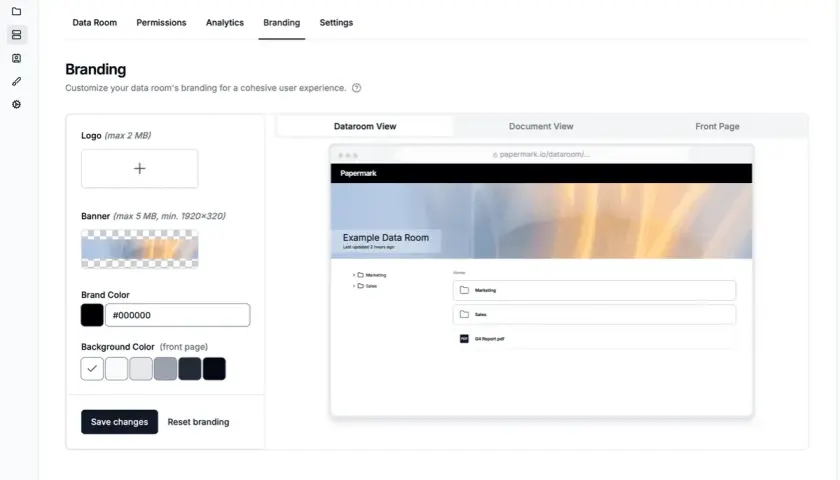Click the plus icon to upload logo
The width and height of the screenshot is (840, 480).
point(139,169)
